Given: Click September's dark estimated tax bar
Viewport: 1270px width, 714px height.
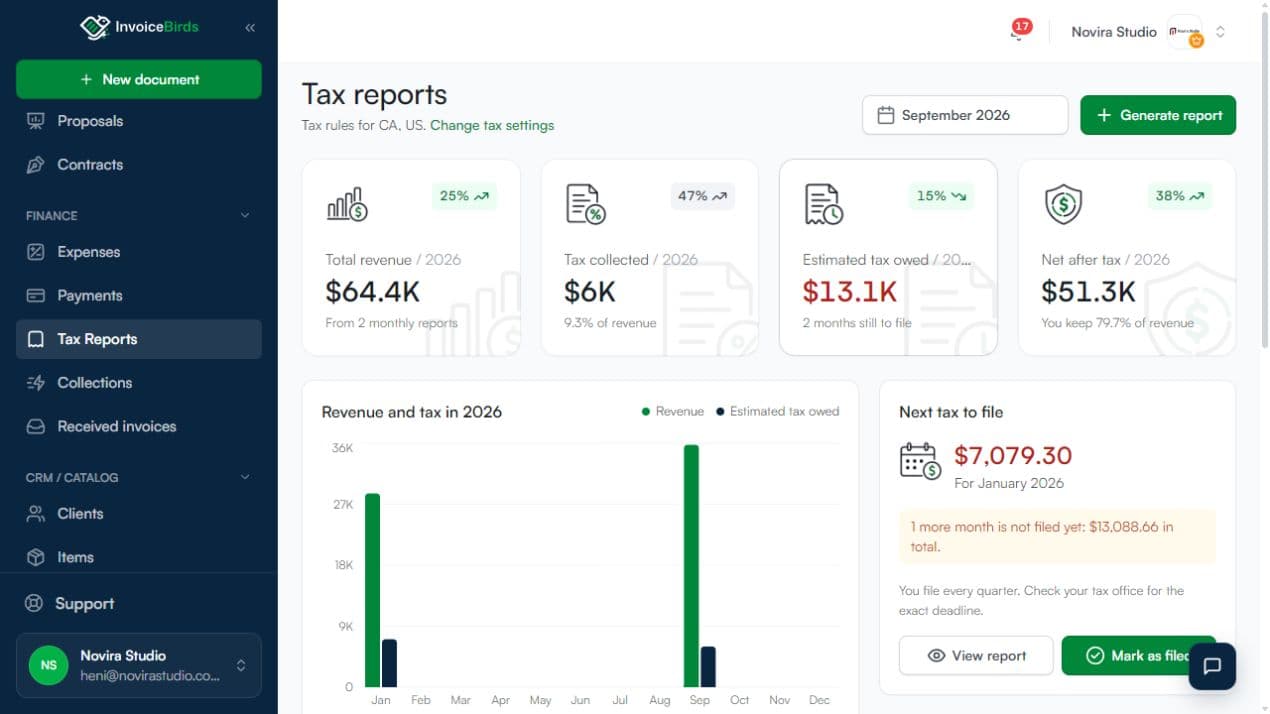Looking at the screenshot, I should point(708,667).
